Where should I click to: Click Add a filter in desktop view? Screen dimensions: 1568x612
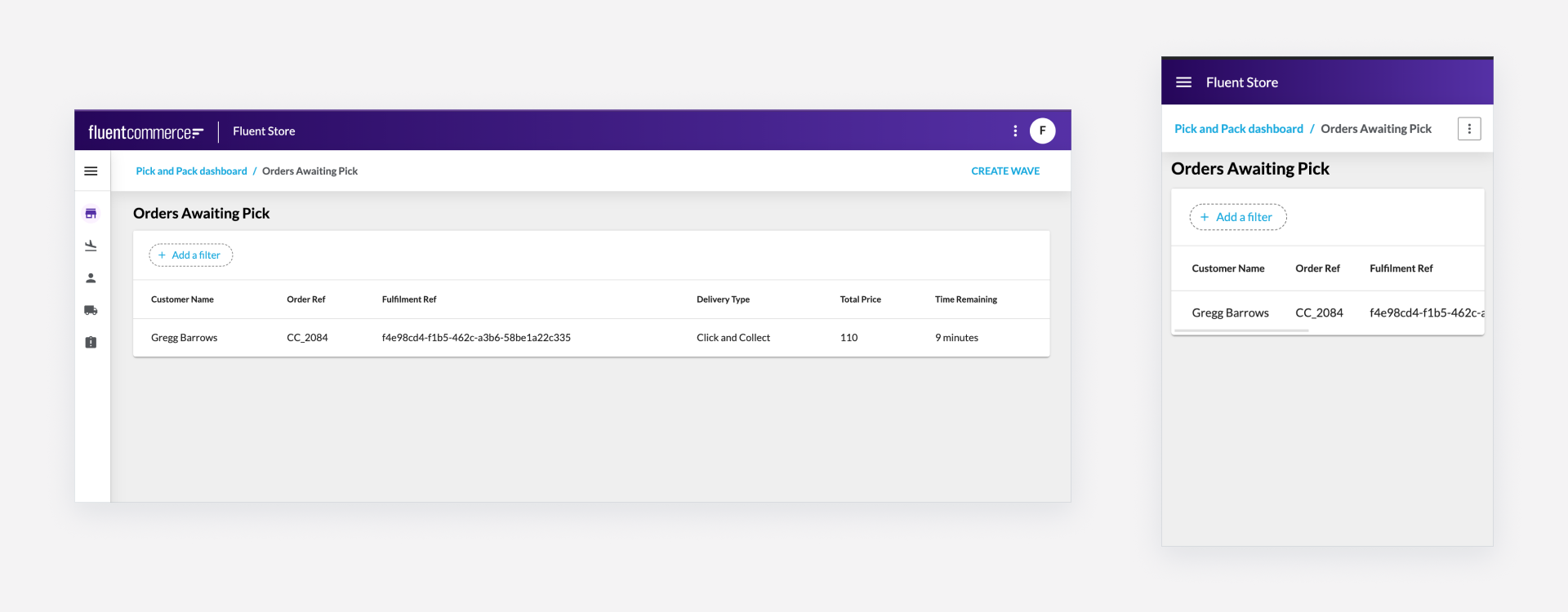(190, 255)
